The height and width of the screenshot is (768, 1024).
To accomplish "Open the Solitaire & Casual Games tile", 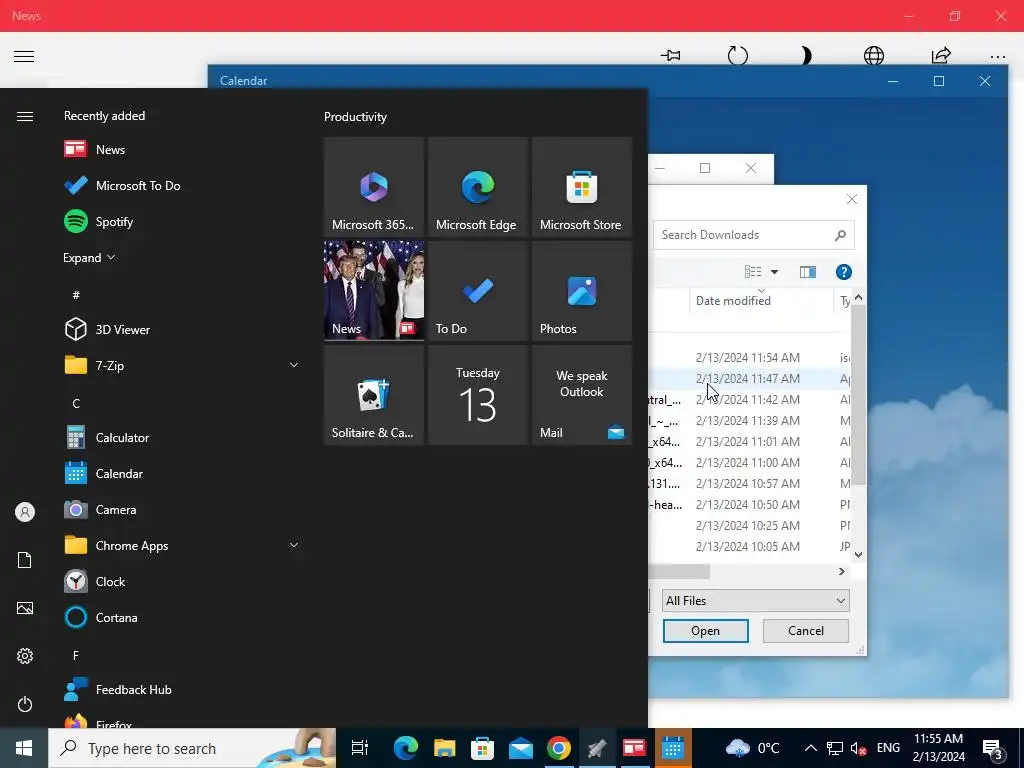I will 374,394.
